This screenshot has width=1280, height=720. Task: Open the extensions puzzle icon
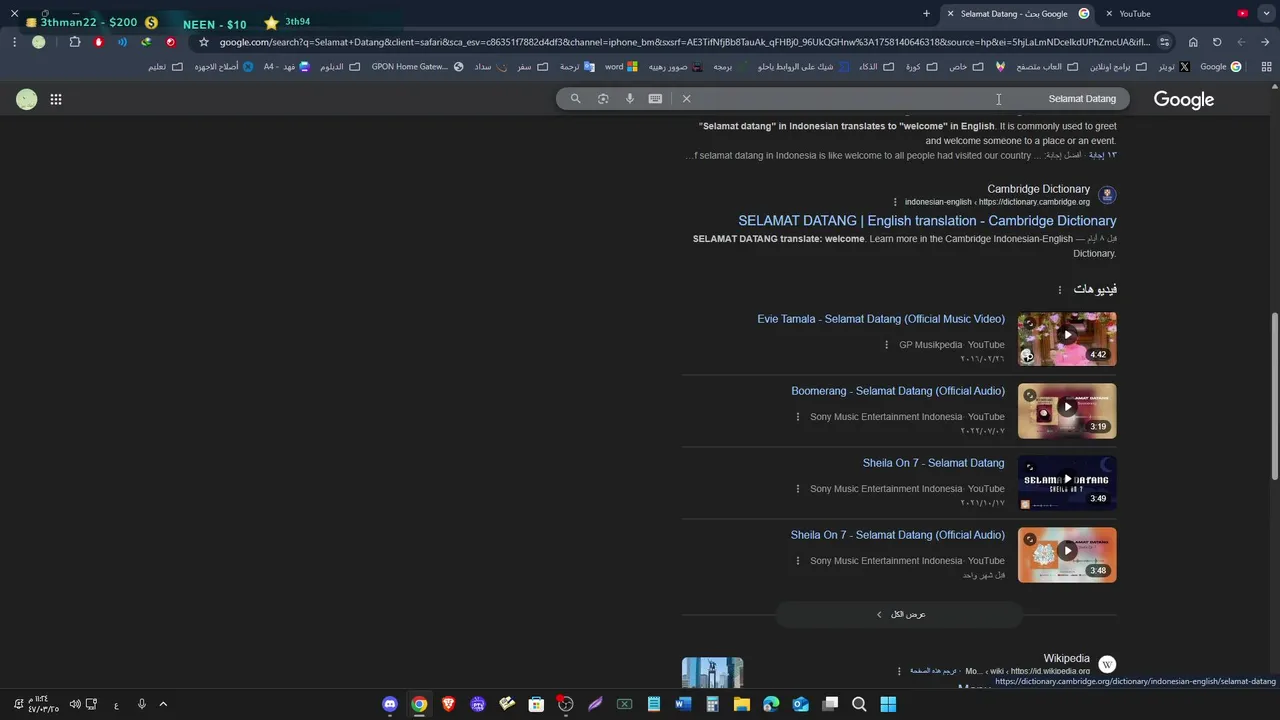tap(75, 42)
